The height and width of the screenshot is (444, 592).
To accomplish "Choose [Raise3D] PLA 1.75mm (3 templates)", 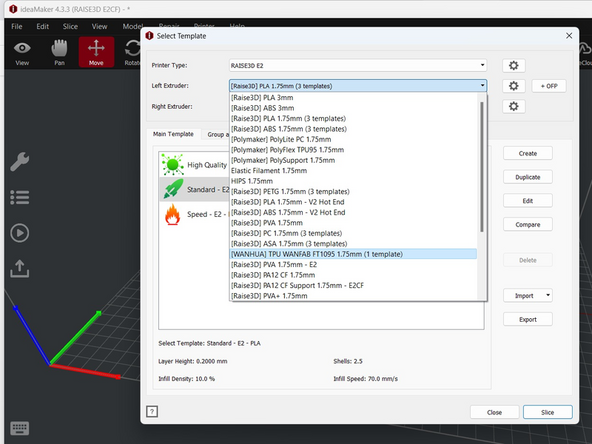I will tap(353, 119).
